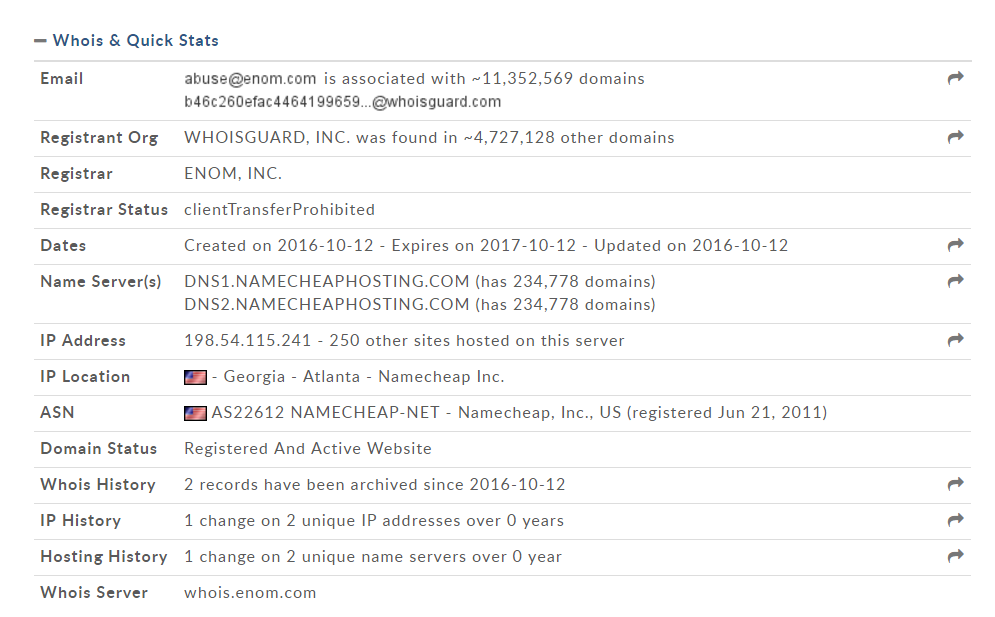This screenshot has width=995, height=617.
Task: Click the arrow icon beside Dates
Action: 955,245
